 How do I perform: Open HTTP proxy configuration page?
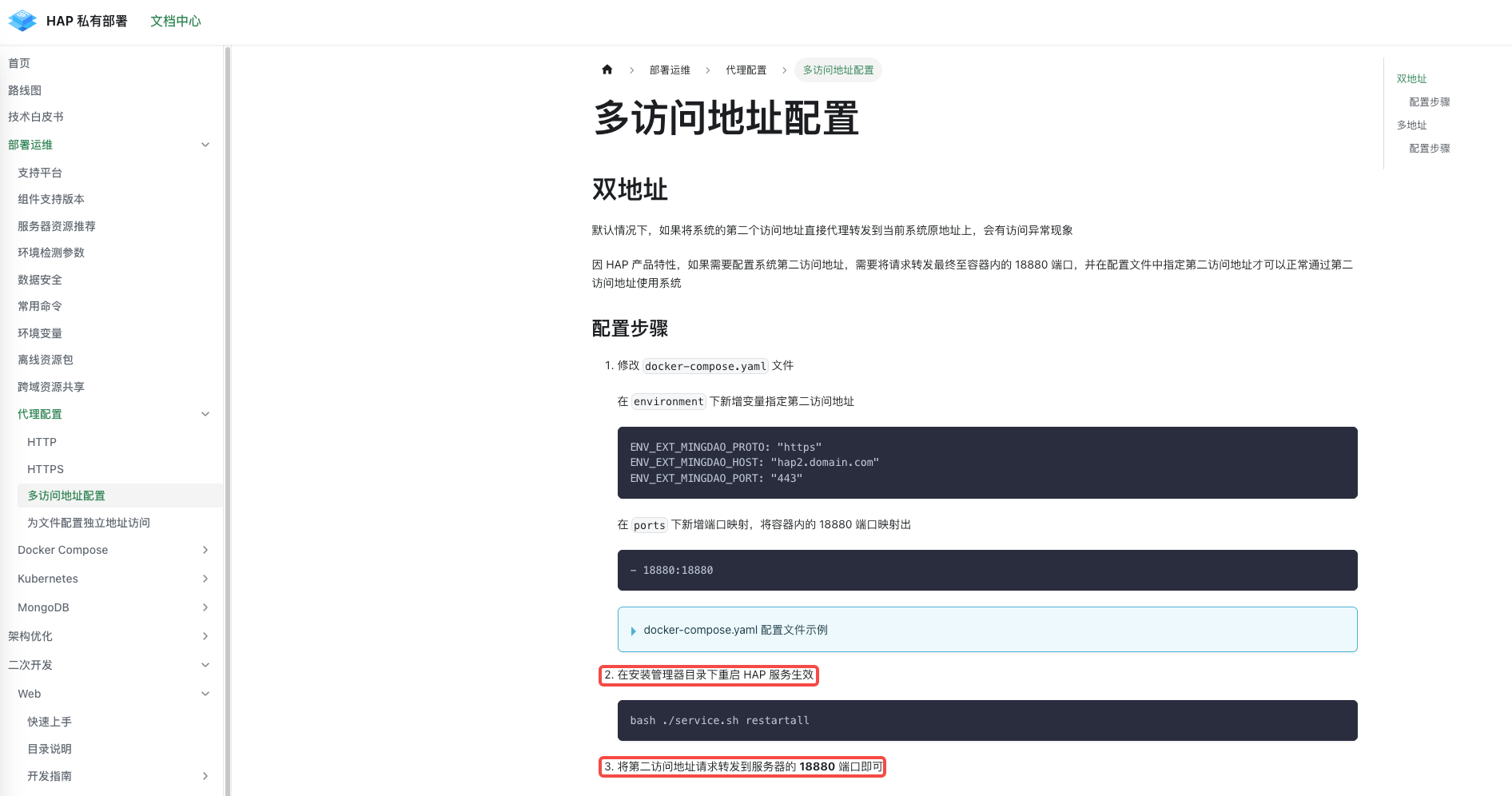(42, 442)
